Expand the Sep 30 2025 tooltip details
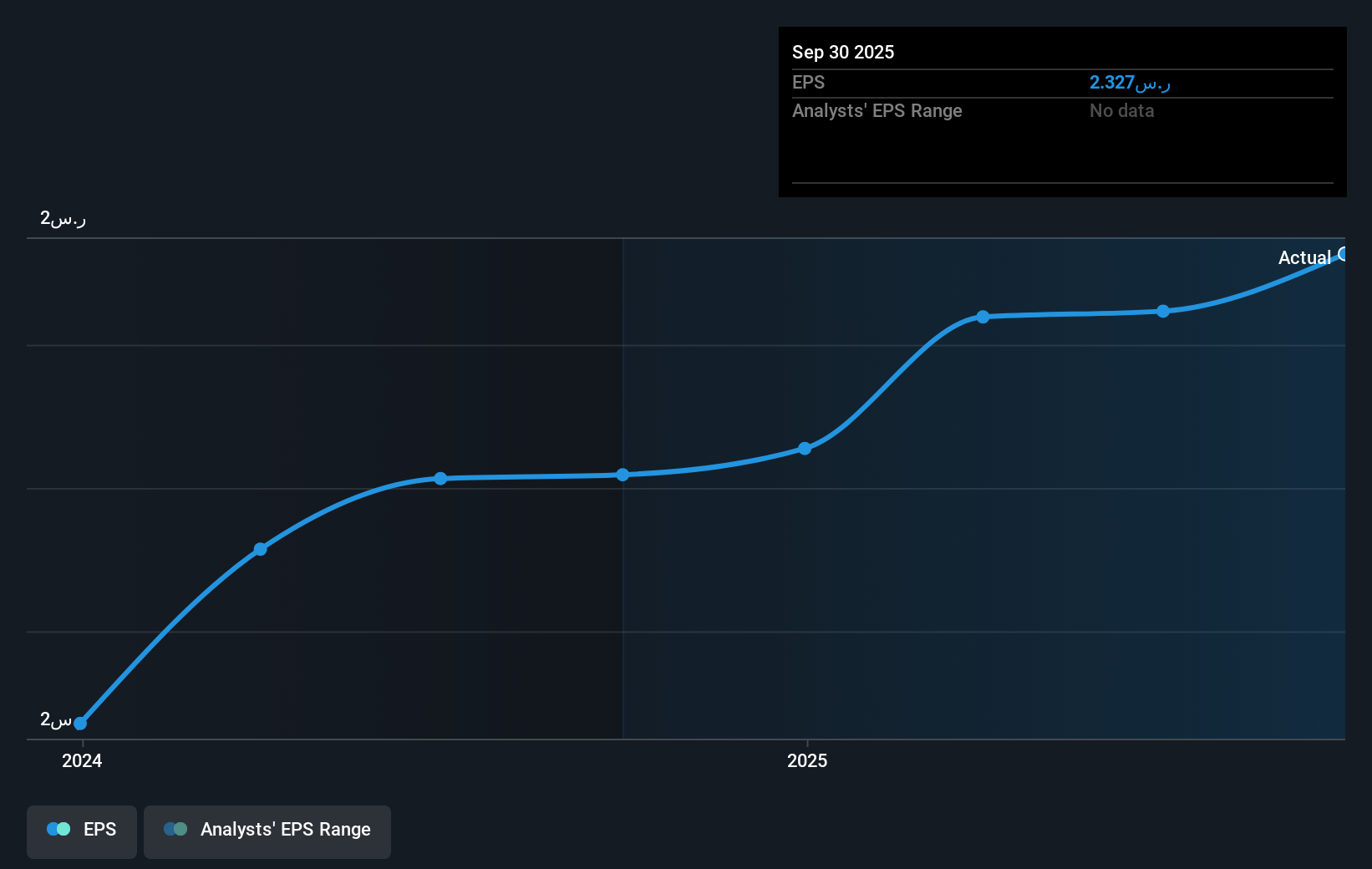This screenshot has height=869, width=1372. click(x=843, y=52)
